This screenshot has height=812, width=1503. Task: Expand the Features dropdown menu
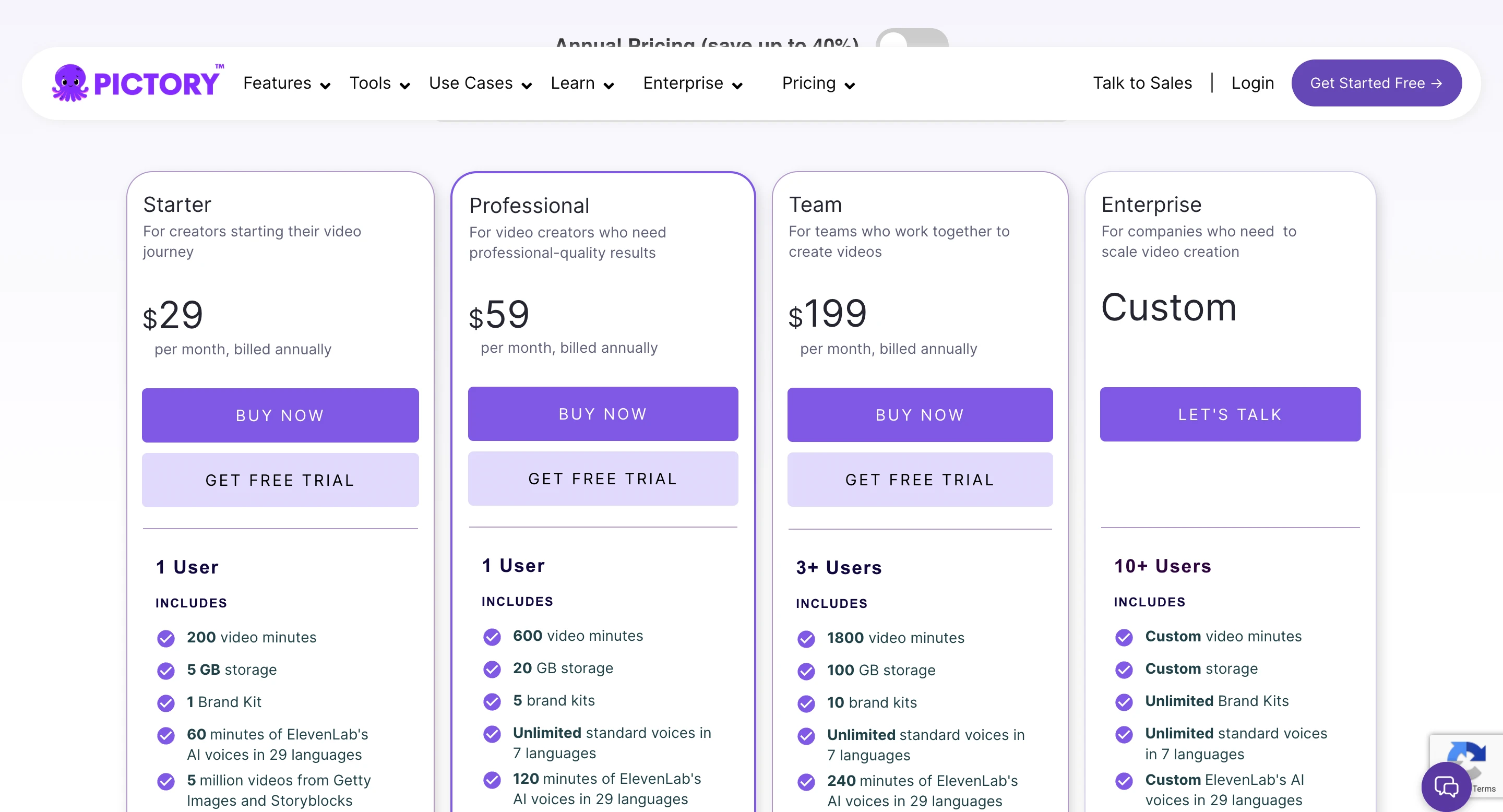[x=287, y=83]
